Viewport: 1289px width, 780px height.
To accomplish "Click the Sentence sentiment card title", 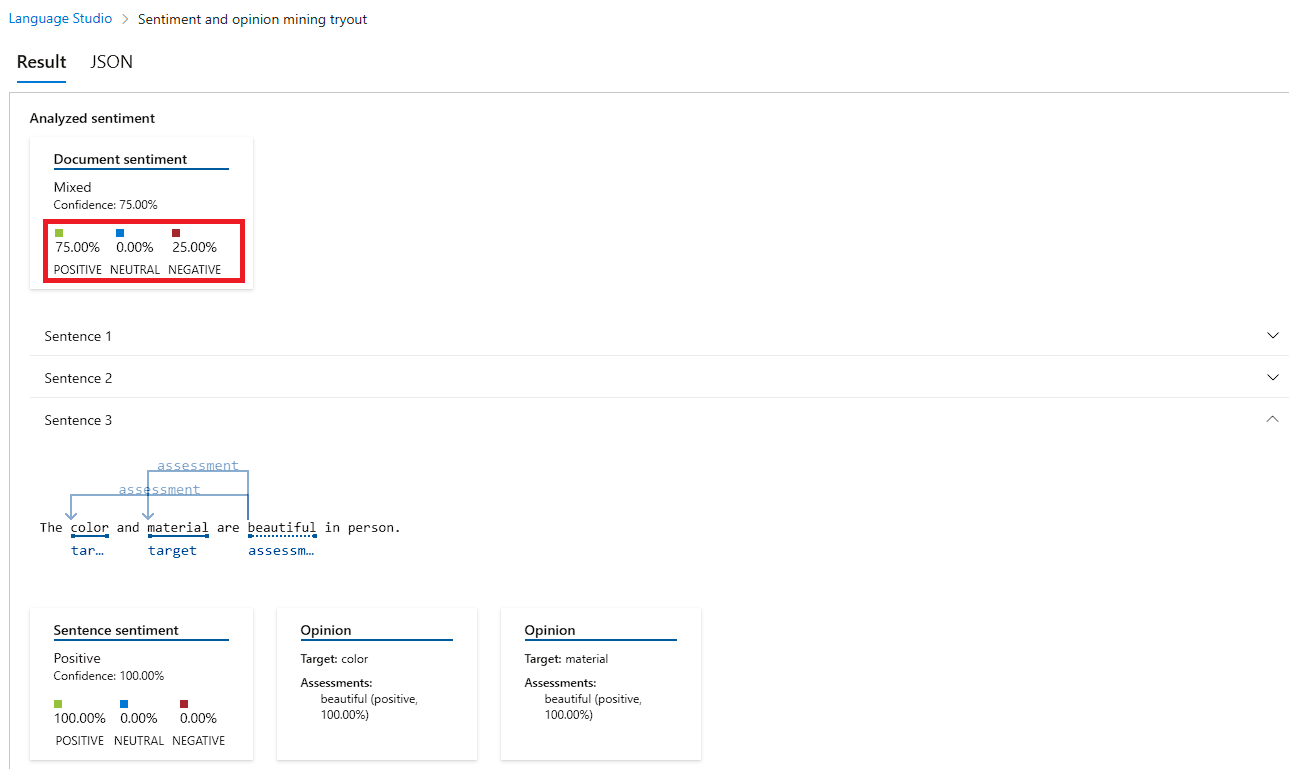I will pos(116,630).
